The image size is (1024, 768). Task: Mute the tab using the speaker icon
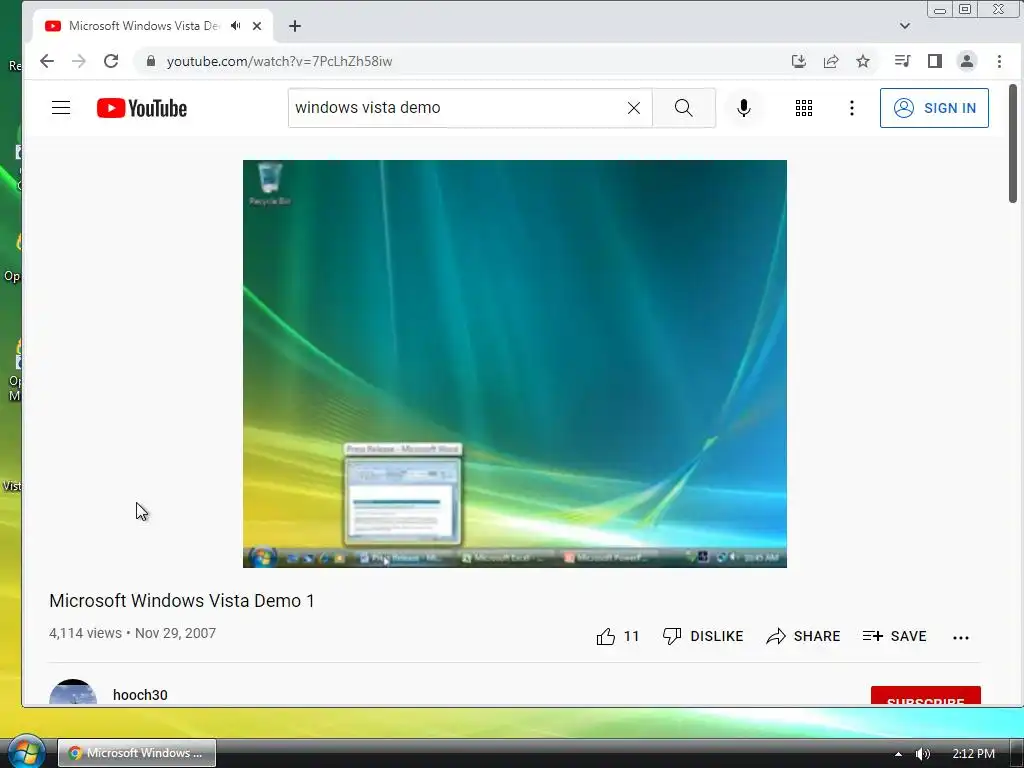click(236, 26)
